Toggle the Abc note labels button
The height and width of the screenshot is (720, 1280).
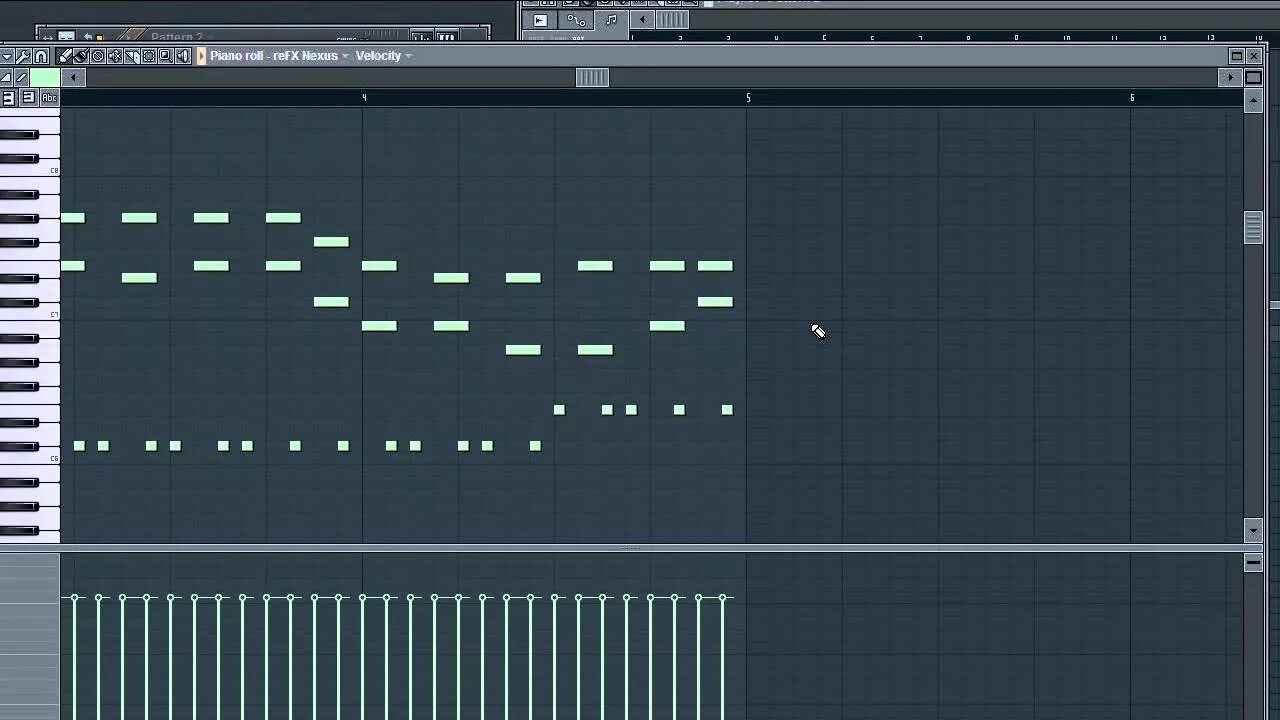click(x=49, y=98)
